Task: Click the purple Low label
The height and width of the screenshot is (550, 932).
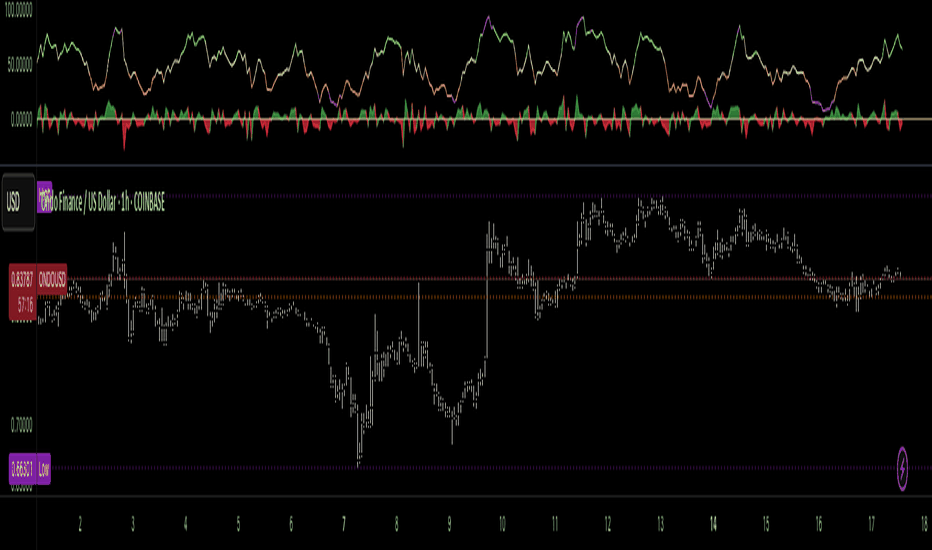Action: (x=44, y=469)
